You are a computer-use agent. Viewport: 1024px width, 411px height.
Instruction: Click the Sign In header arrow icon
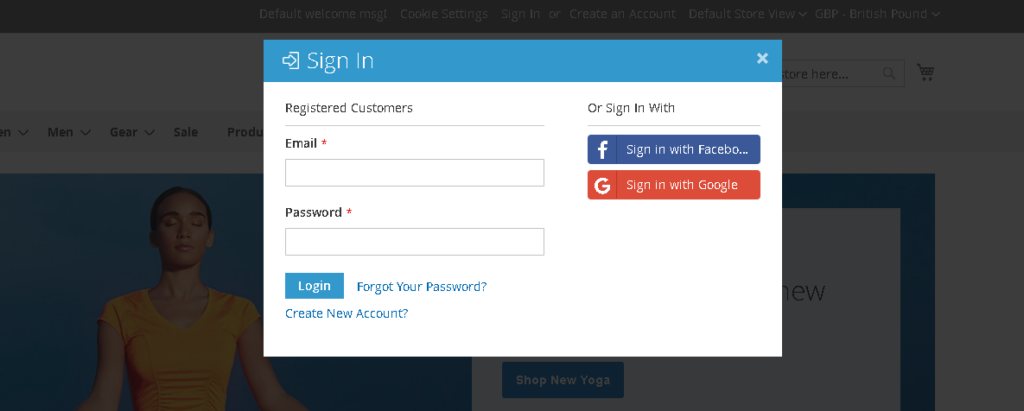tap(291, 61)
